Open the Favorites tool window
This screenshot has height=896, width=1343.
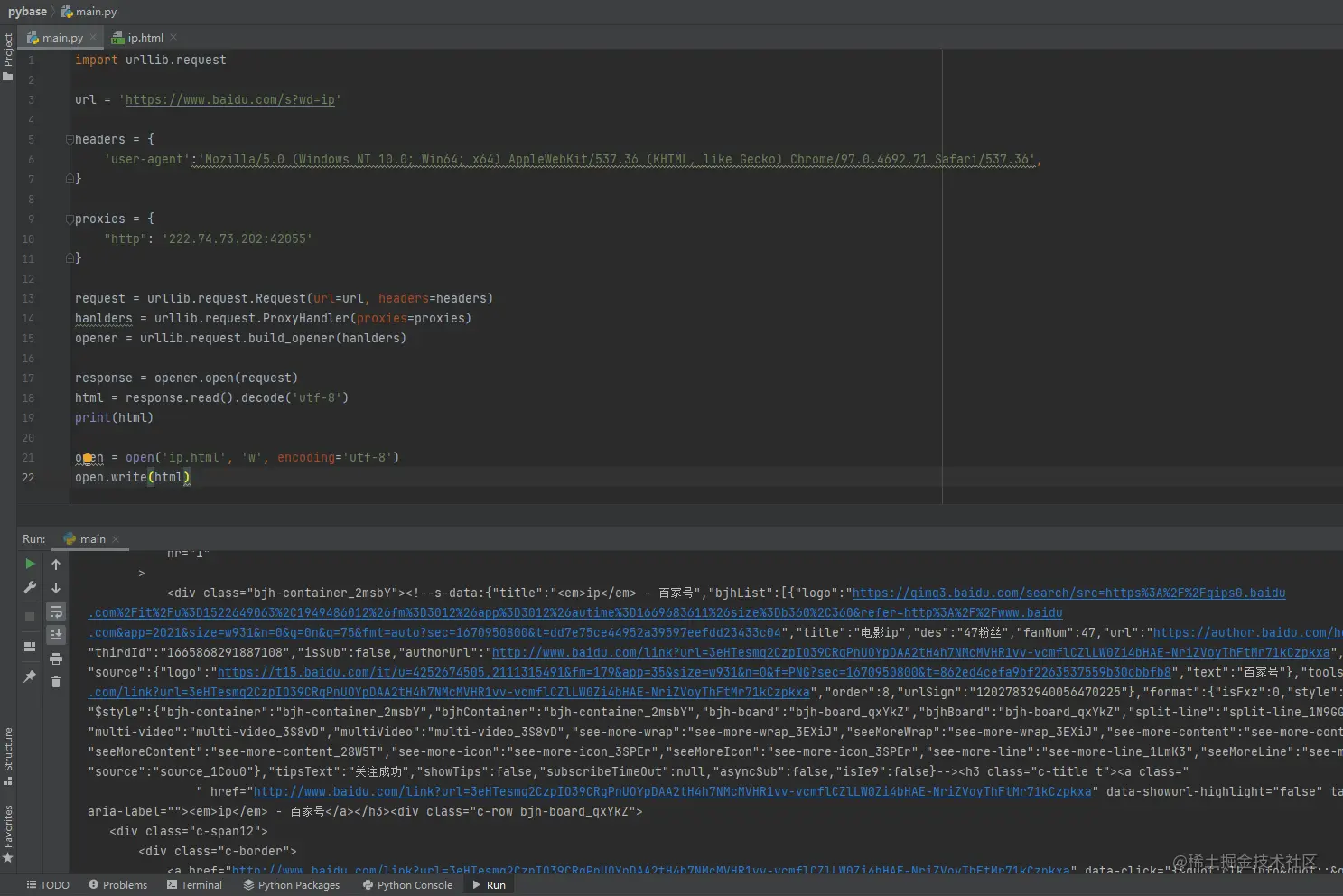pyautogui.click(x=8, y=834)
